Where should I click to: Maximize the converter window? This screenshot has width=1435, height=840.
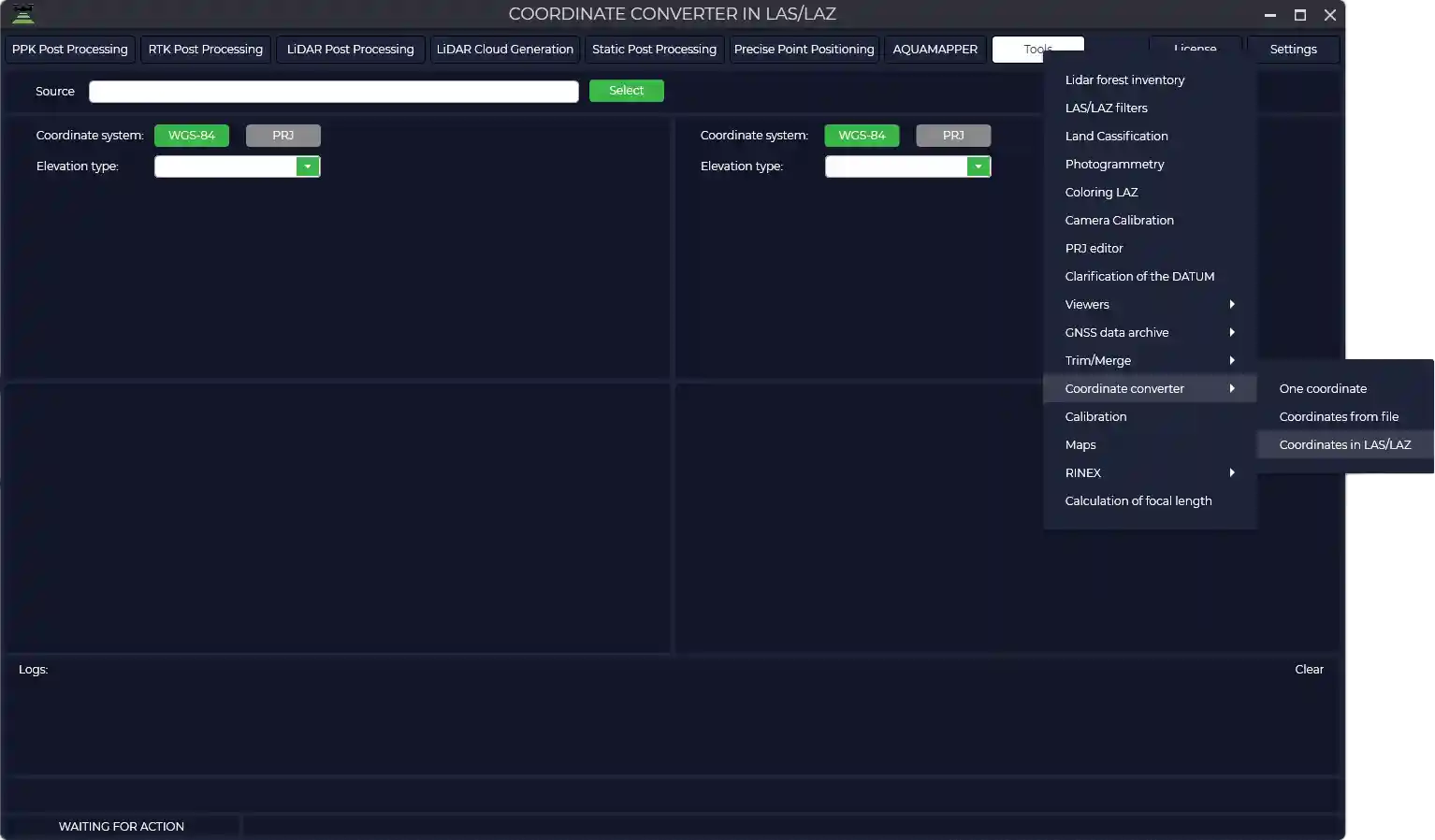click(x=1300, y=15)
